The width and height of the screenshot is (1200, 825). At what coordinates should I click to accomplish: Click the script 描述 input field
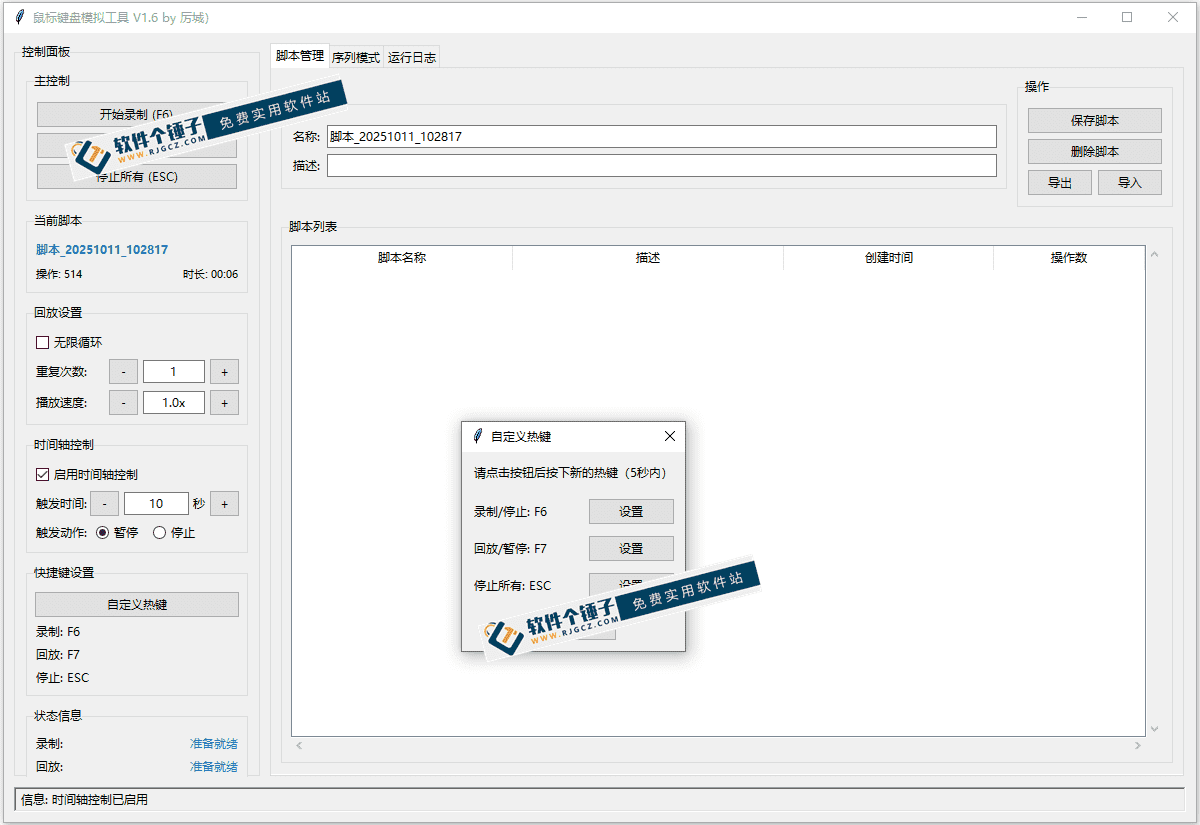(661, 166)
